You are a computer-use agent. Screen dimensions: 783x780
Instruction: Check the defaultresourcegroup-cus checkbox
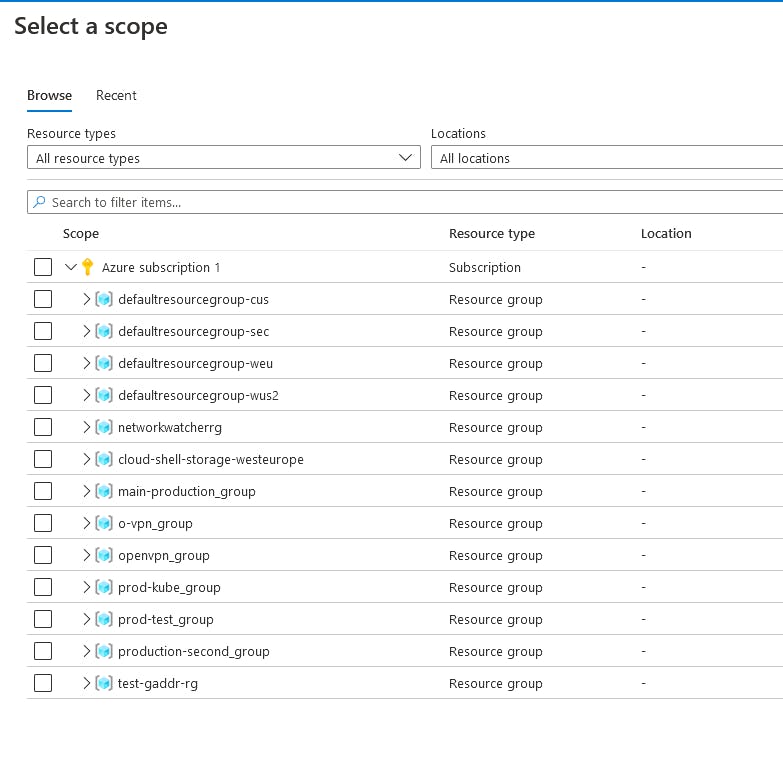click(43, 299)
